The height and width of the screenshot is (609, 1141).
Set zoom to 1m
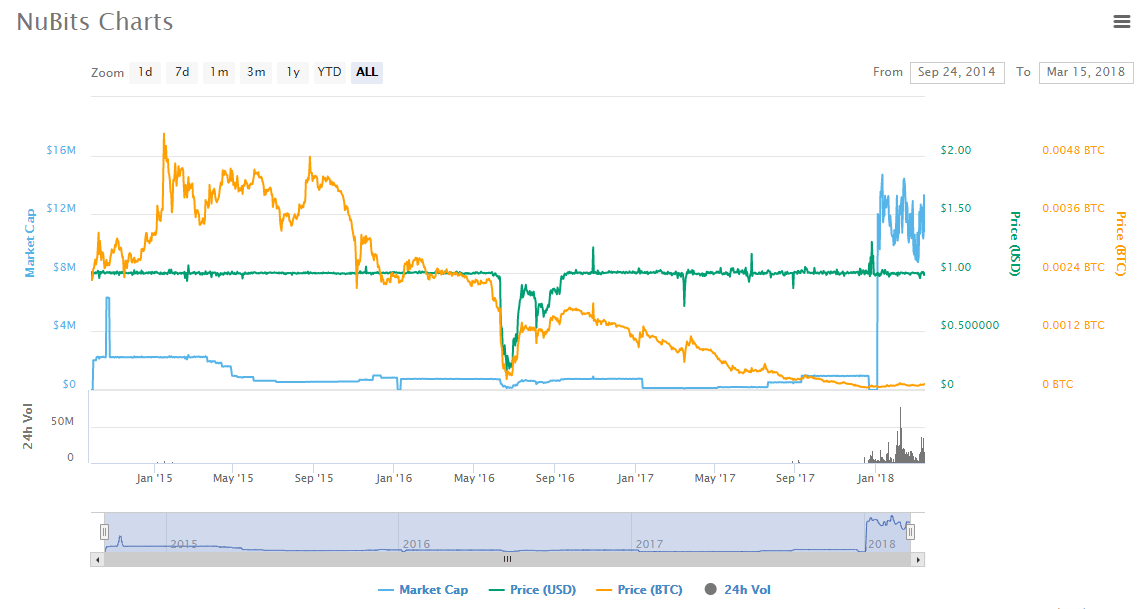point(219,72)
